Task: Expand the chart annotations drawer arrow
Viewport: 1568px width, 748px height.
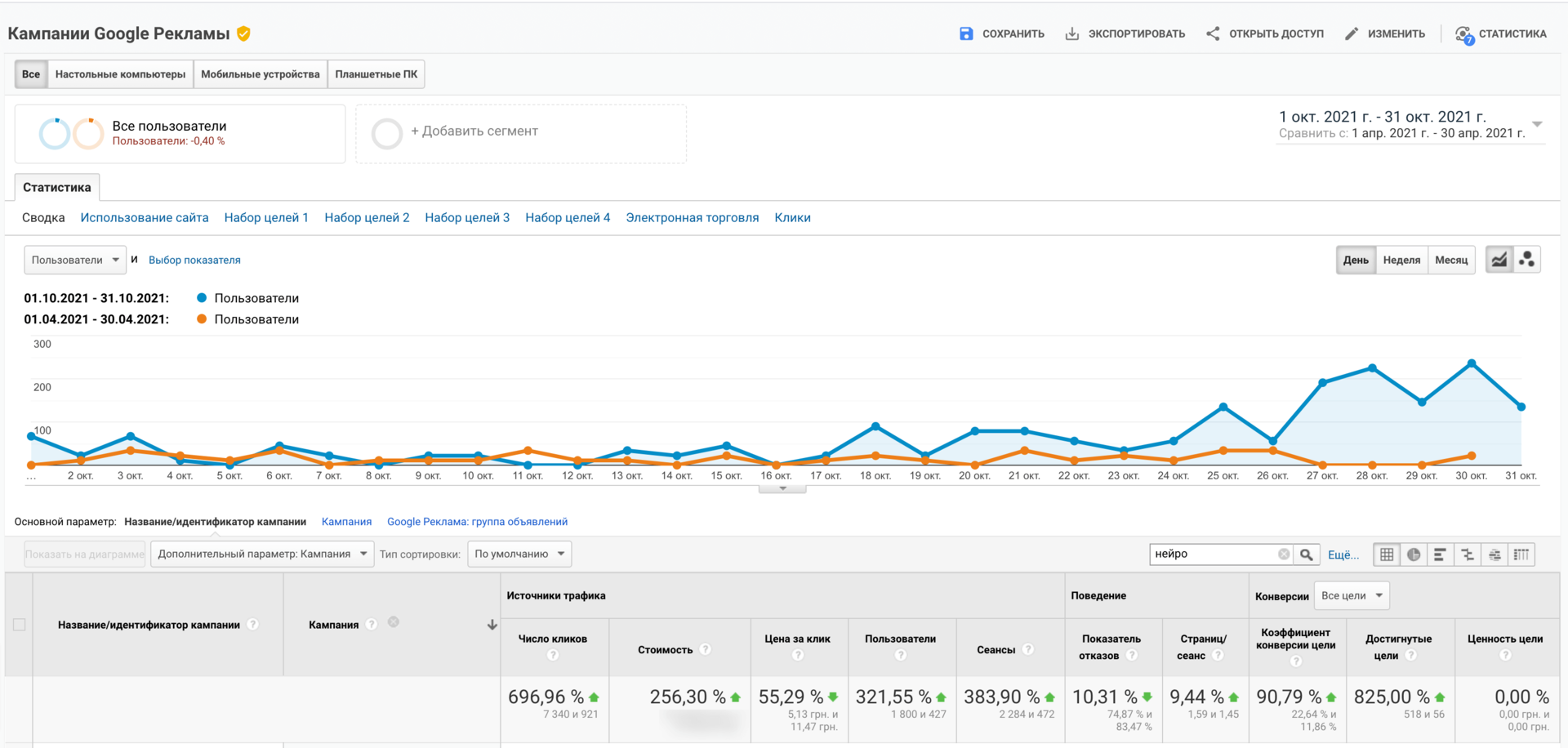Action: pyautogui.click(x=782, y=488)
